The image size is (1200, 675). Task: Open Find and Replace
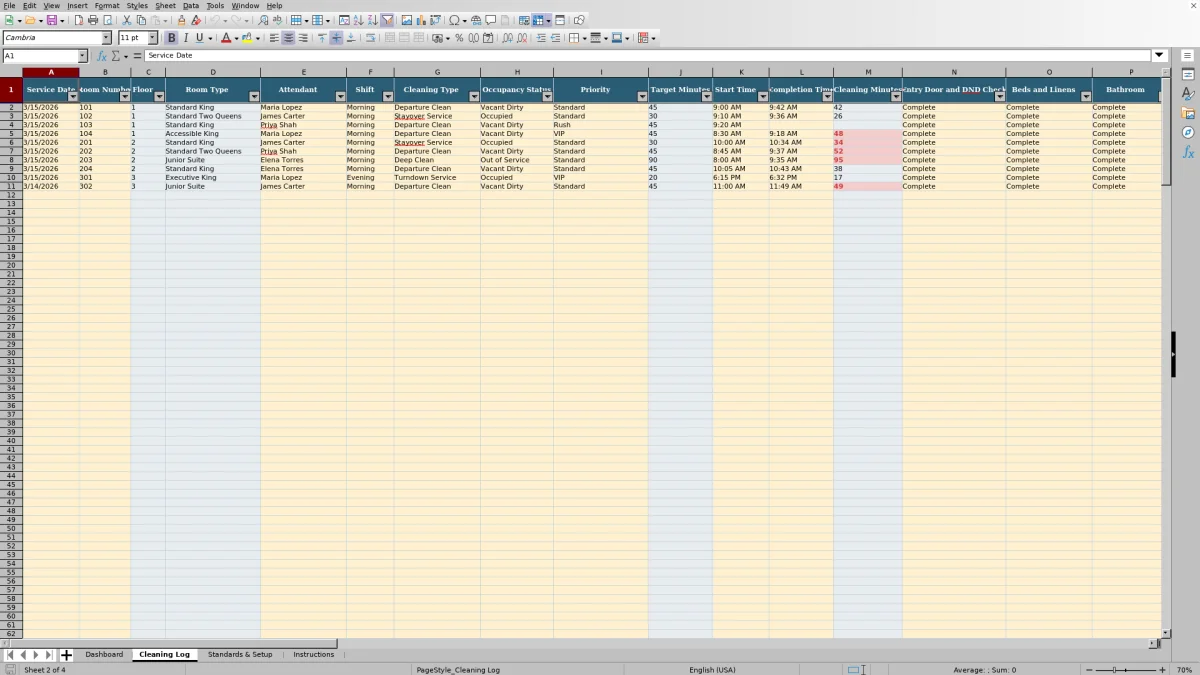point(263,20)
